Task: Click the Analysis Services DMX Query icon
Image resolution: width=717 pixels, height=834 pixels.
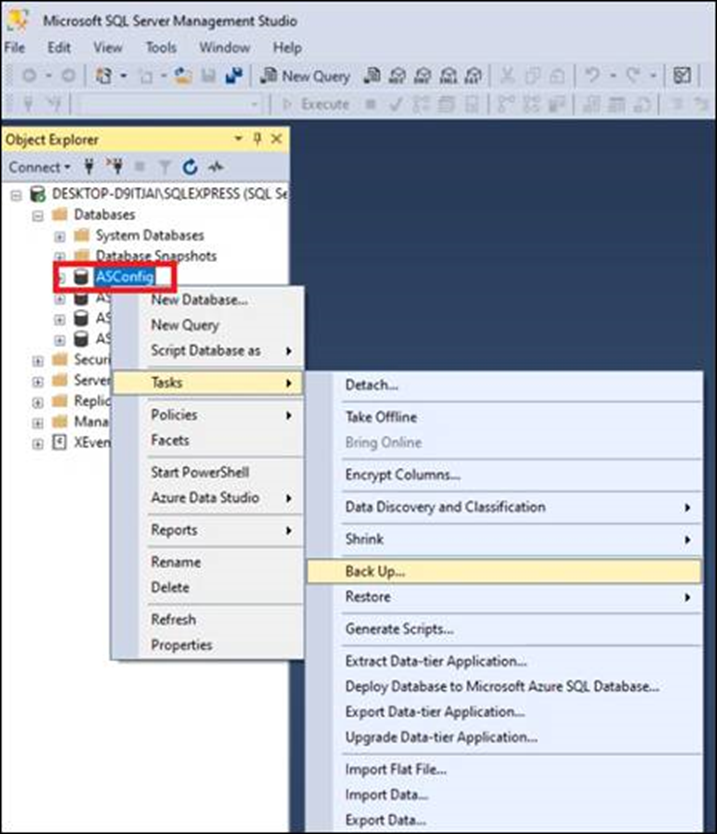Action: [x=422, y=76]
